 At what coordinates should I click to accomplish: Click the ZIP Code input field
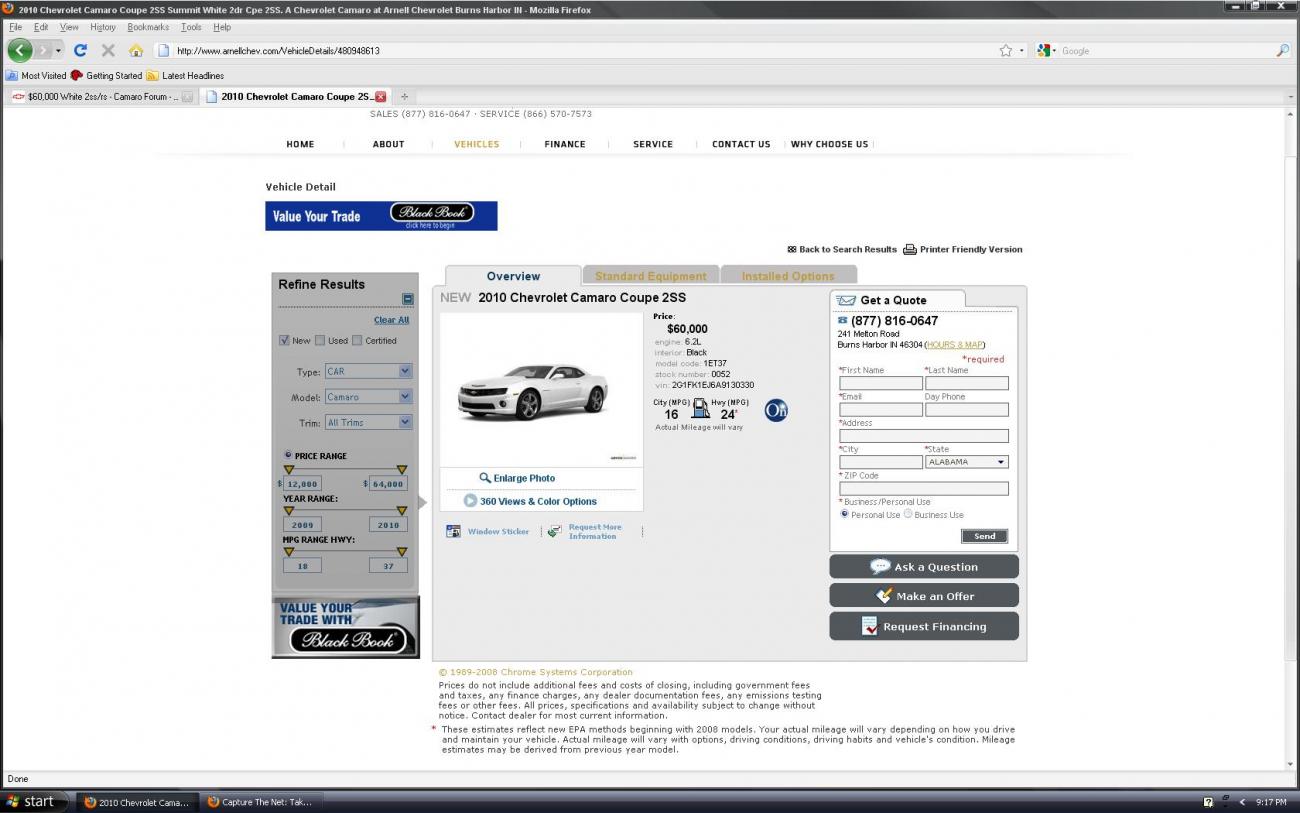[924, 488]
